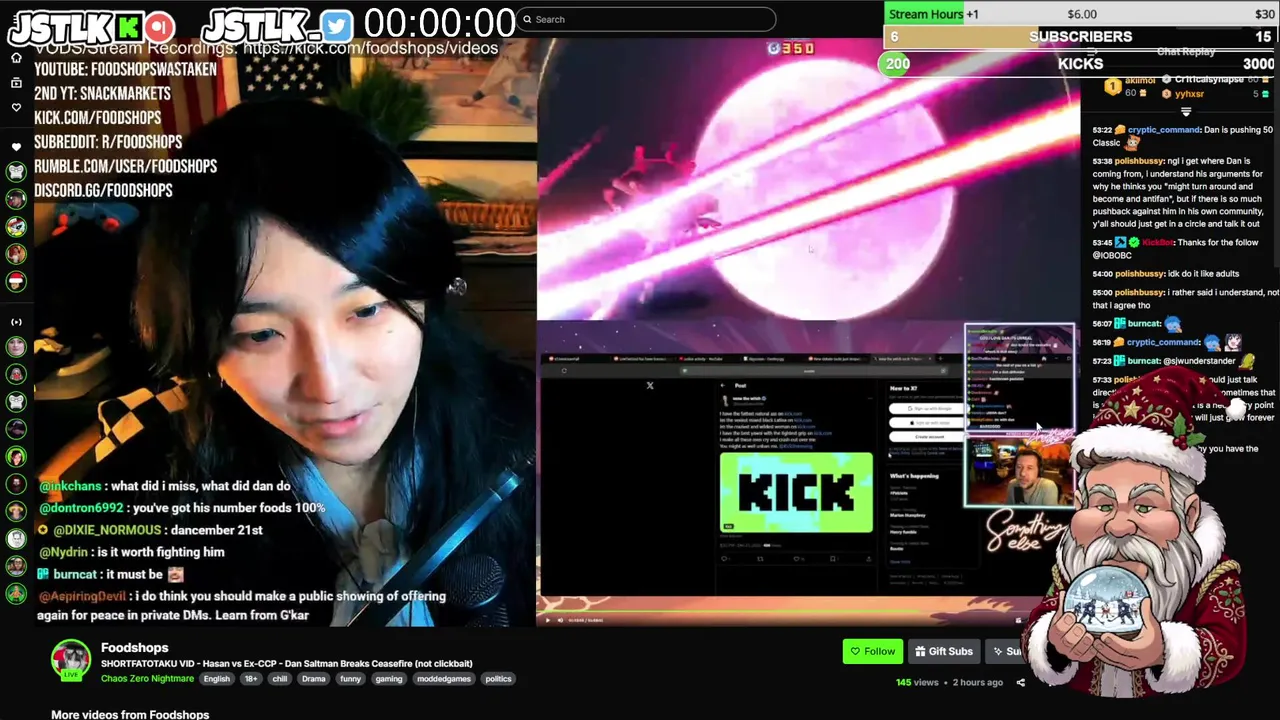Select the chill tag
Viewport: 1280px width, 720px height.
tap(280, 679)
